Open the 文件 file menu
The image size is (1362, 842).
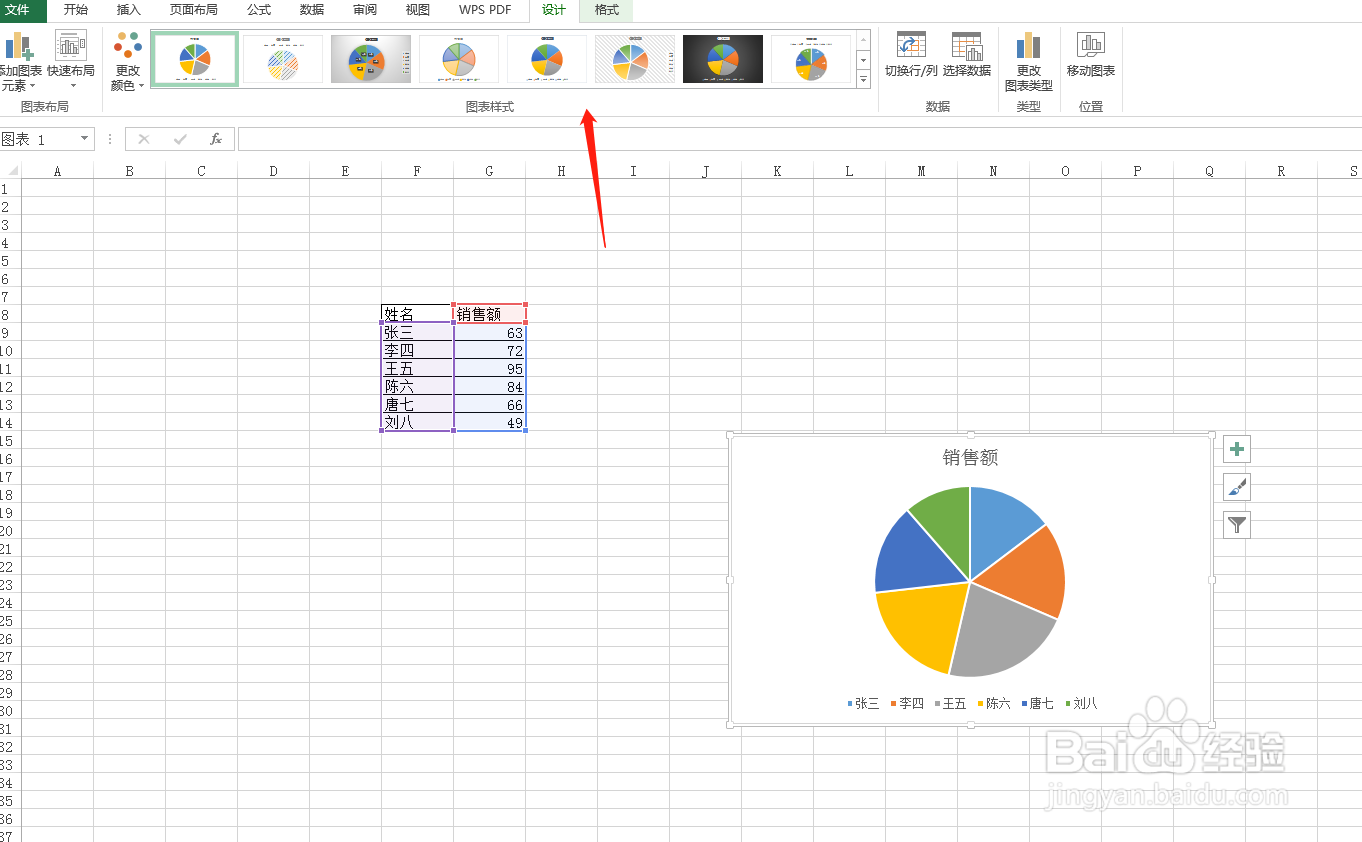click(19, 10)
